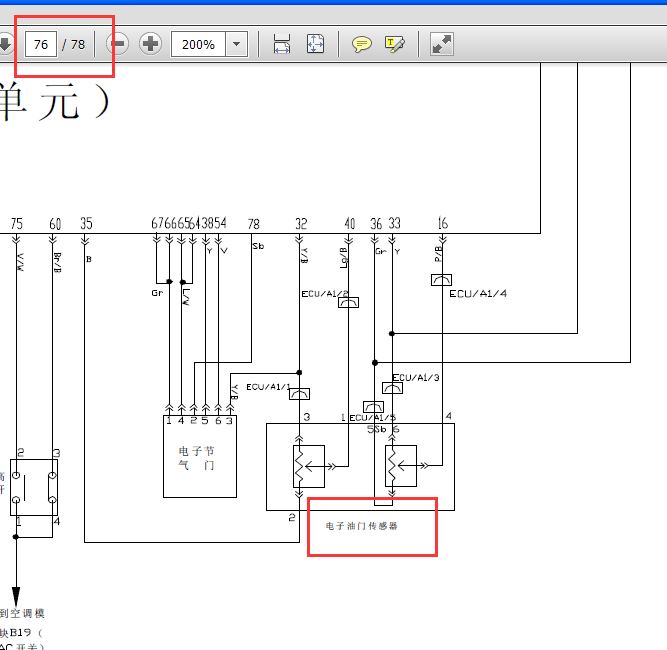Screen dimensions: 667x650
Task: Add a sticky note comment
Action: (362, 44)
